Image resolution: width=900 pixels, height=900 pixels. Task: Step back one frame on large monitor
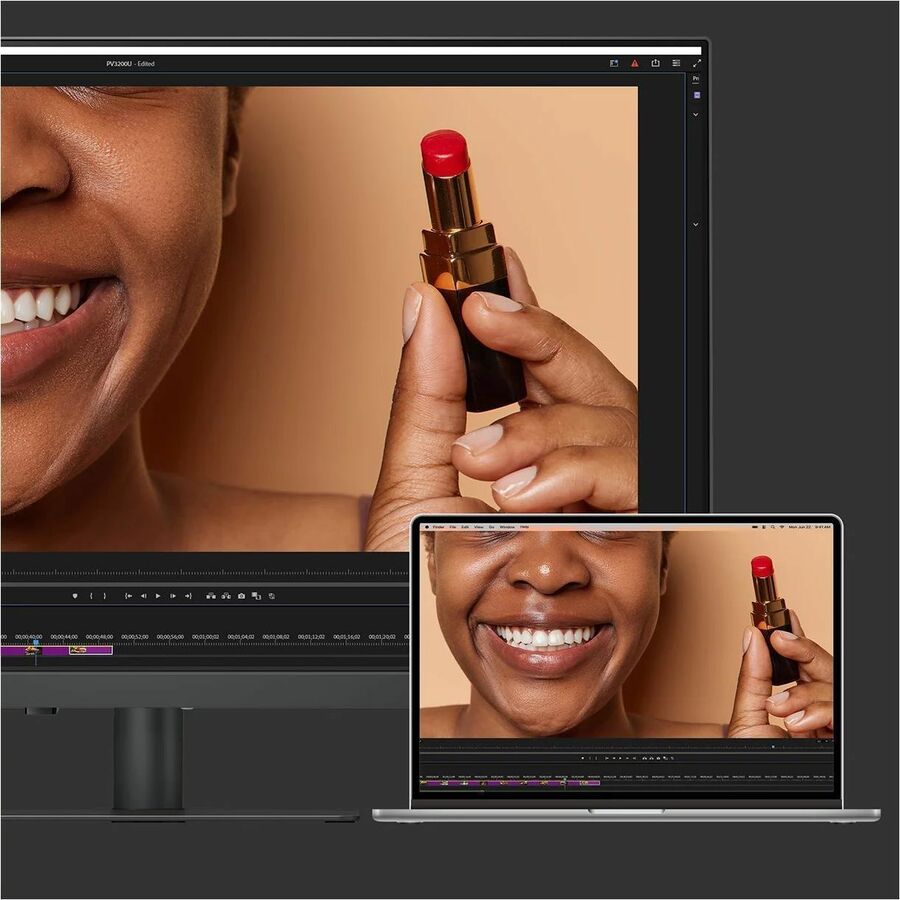(x=143, y=596)
